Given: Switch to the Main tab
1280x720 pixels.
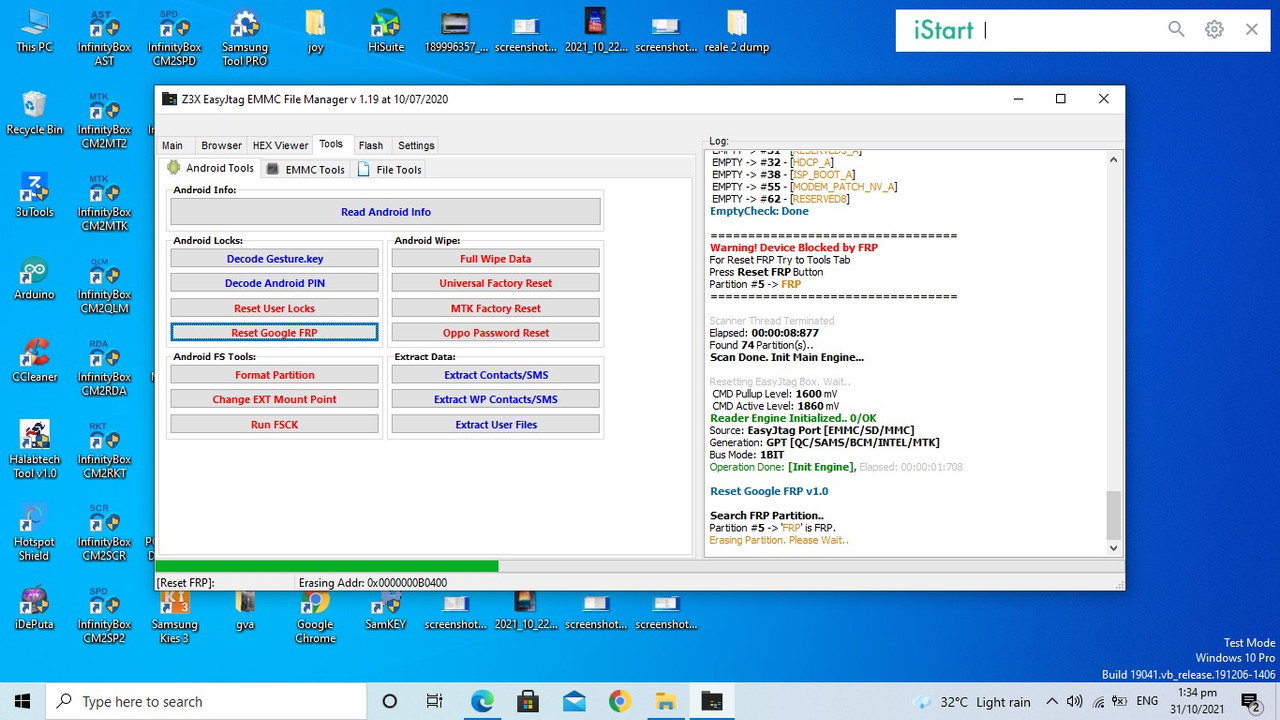Looking at the screenshot, I should click(x=172, y=145).
